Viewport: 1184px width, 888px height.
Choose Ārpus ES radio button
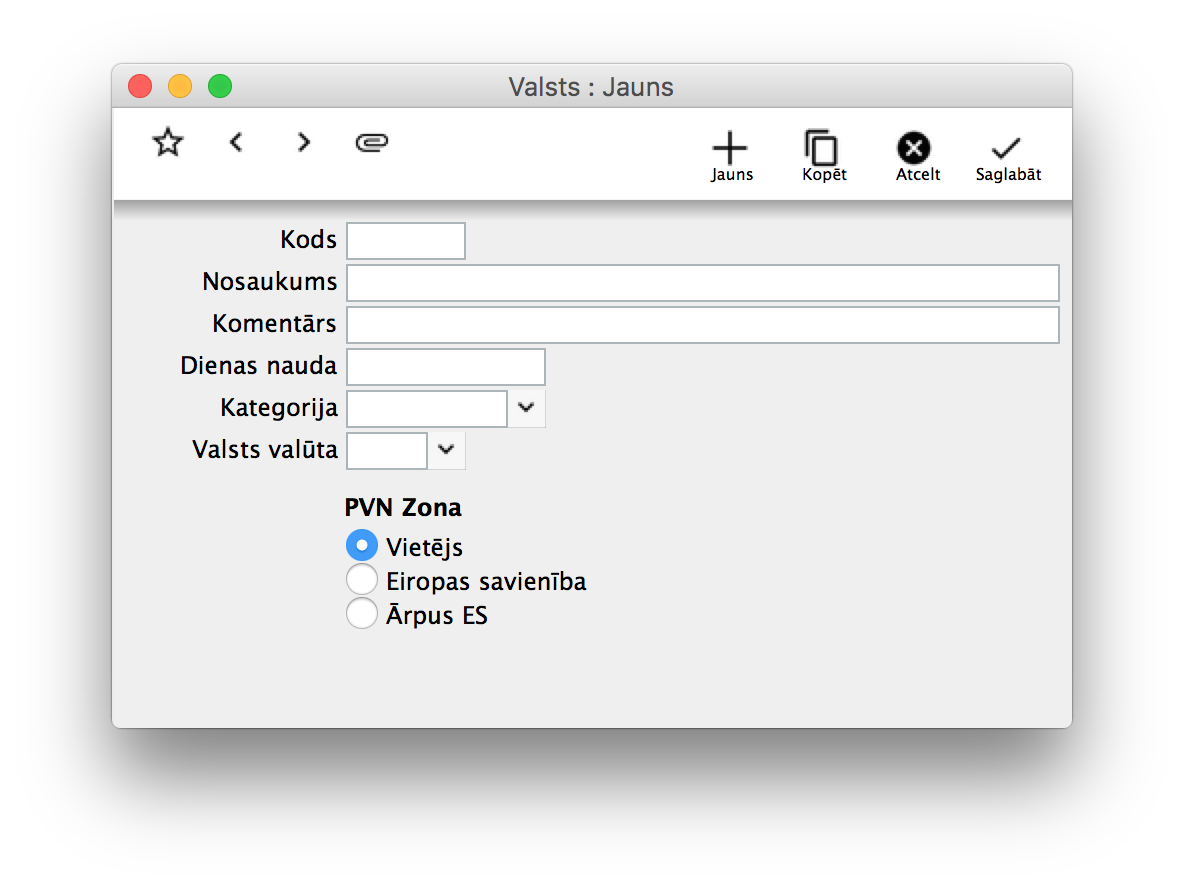362,614
